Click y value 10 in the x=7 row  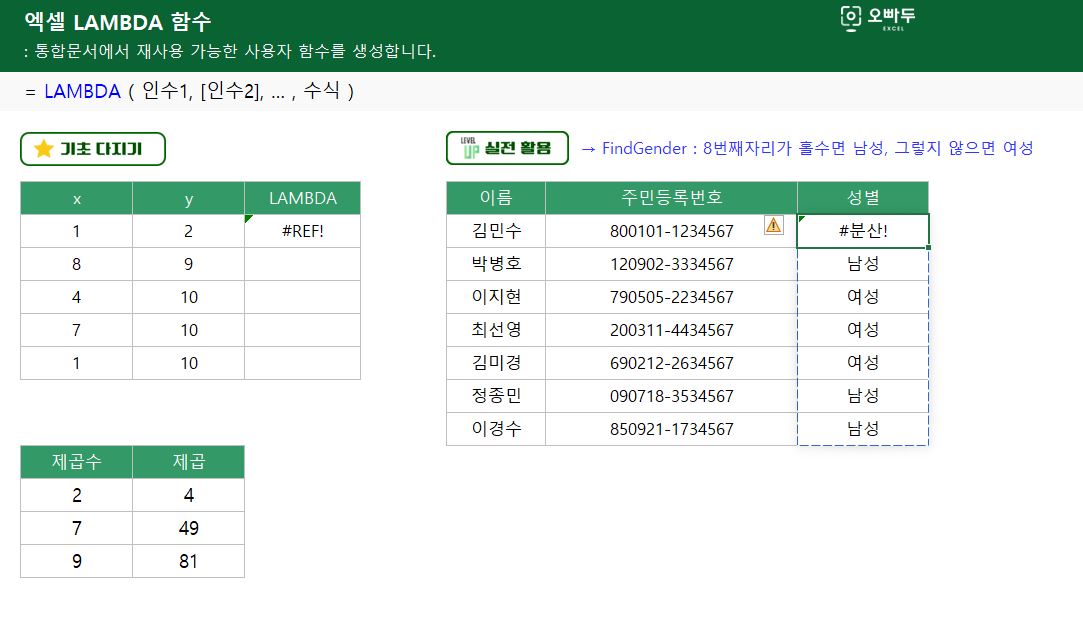pyautogui.click(x=189, y=330)
